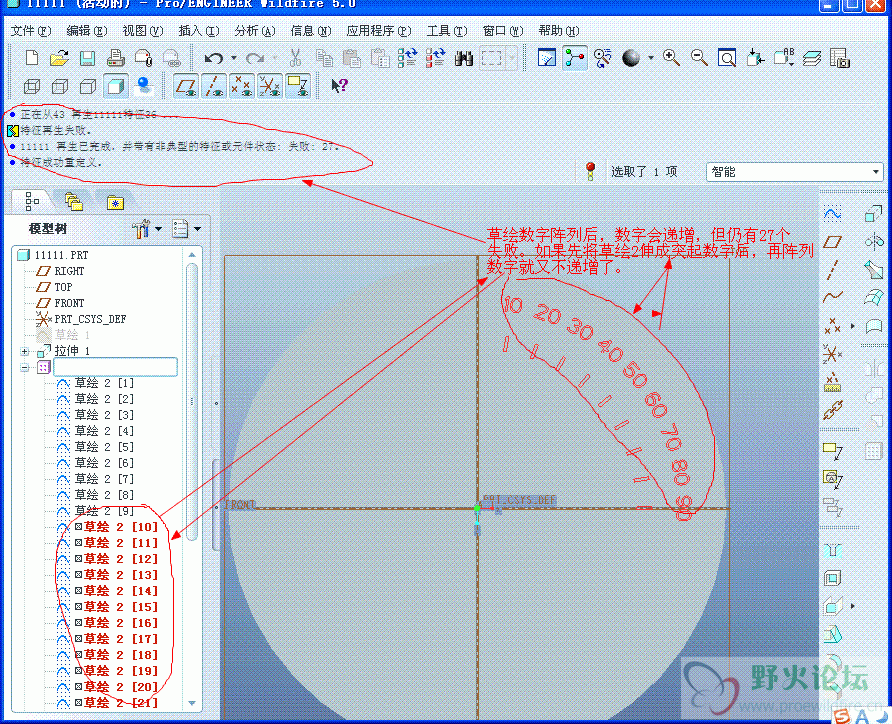Switch to wireframe display mode
892x724 pixels.
pyautogui.click(x=32, y=86)
